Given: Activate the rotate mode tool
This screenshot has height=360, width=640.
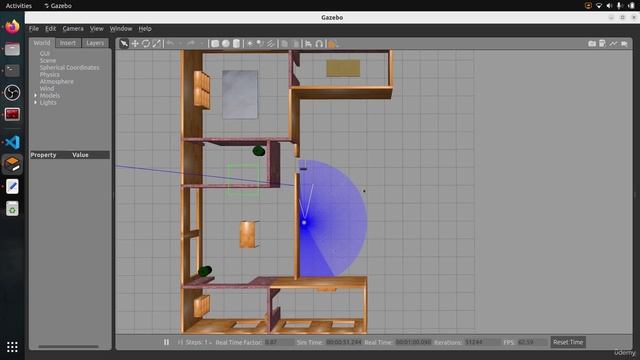Looking at the screenshot, I should pos(146,44).
